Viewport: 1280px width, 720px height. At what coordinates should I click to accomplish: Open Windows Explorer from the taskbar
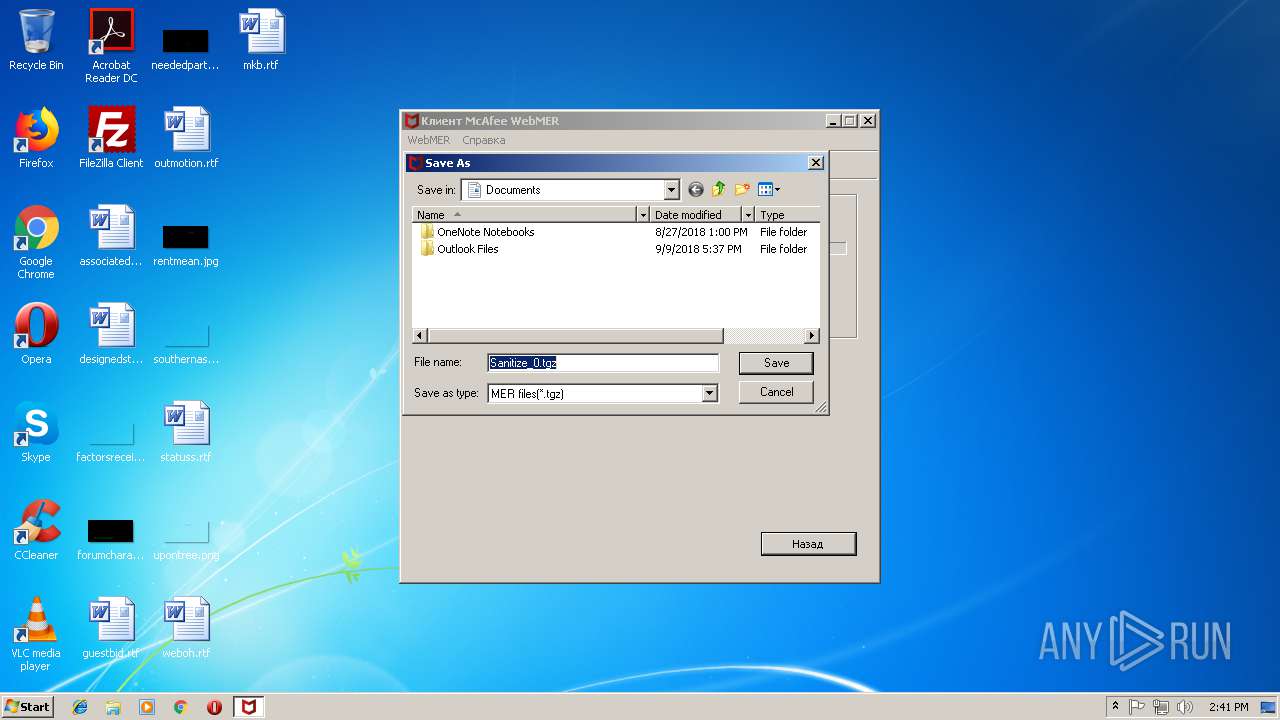[x=113, y=707]
